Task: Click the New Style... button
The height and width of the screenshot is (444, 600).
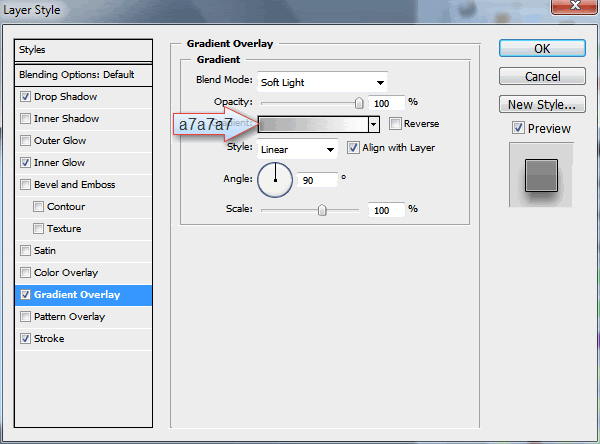Action: point(541,104)
